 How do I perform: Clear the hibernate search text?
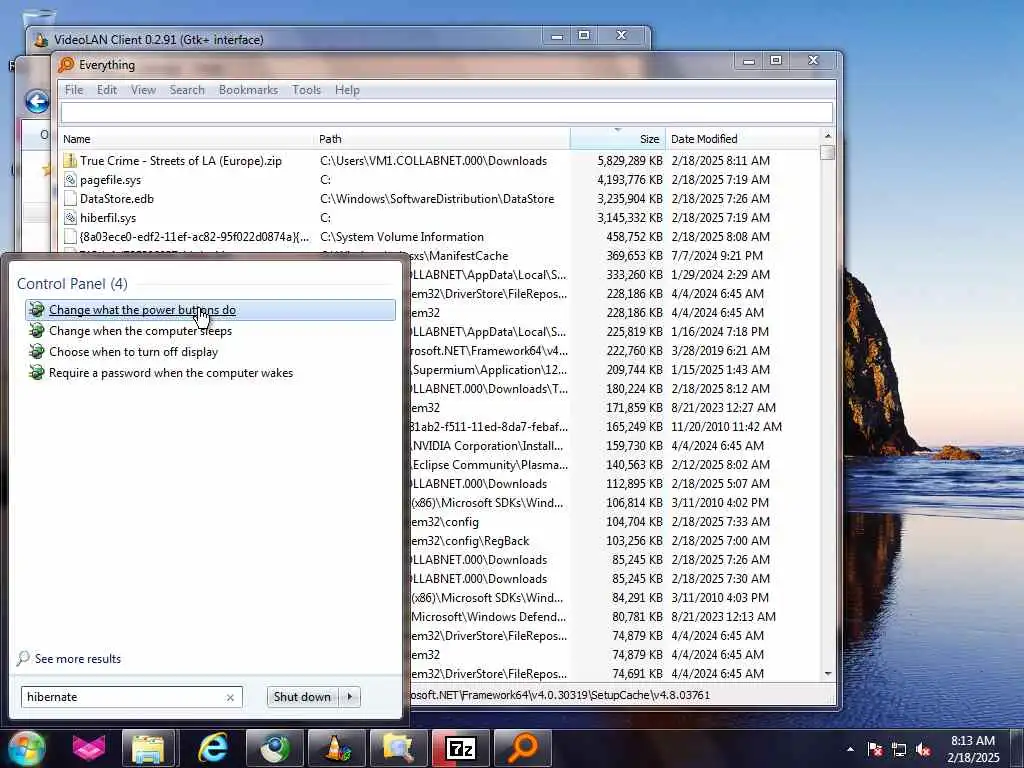click(x=230, y=697)
